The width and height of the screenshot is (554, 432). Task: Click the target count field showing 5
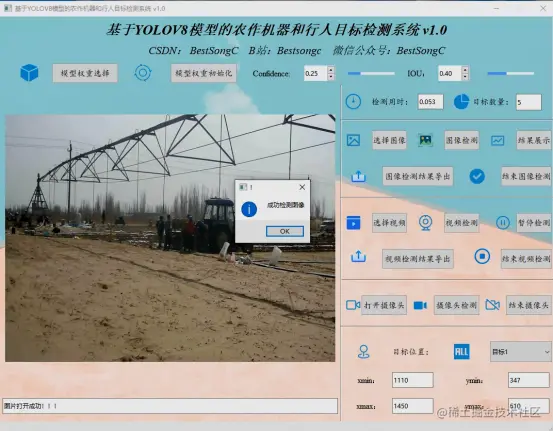coord(529,102)
